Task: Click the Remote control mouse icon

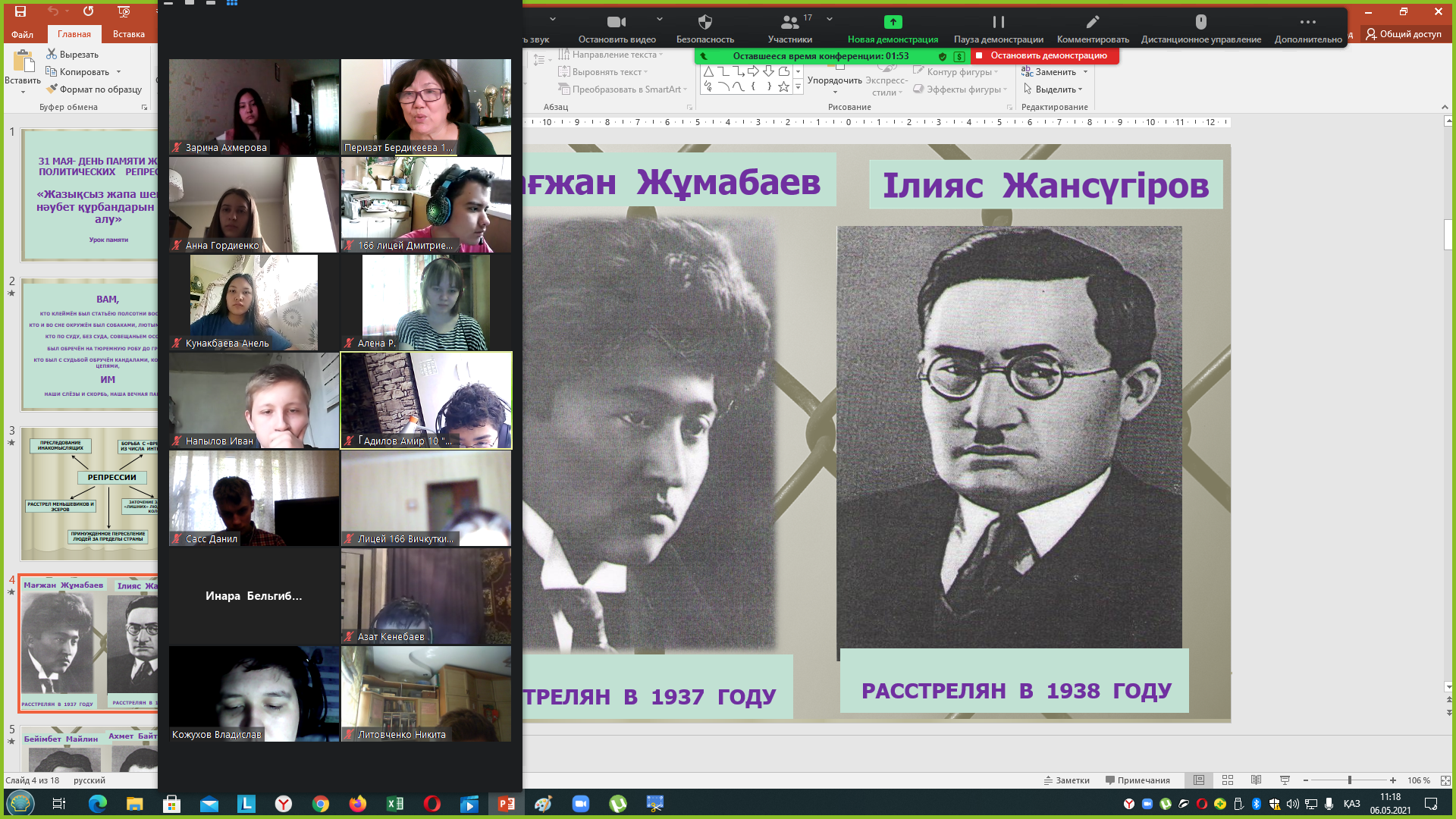Action: 1200,23
